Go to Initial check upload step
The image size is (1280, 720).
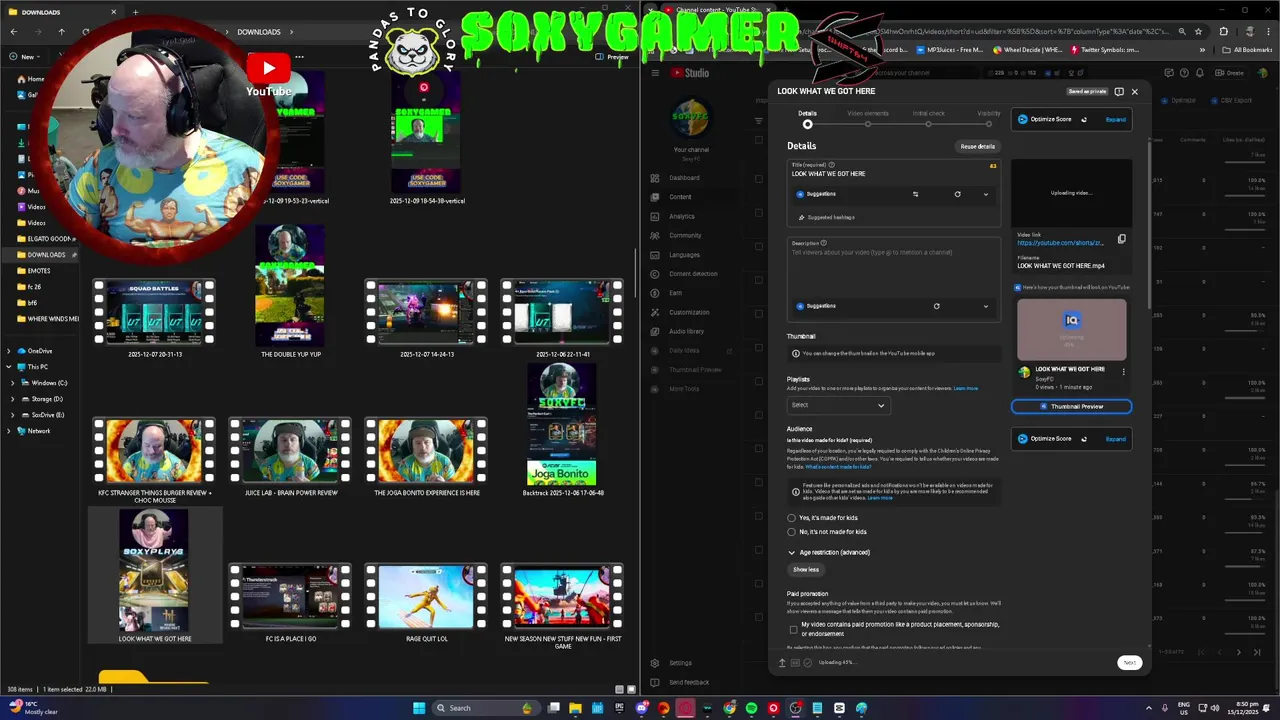click(x=928, y=119)
